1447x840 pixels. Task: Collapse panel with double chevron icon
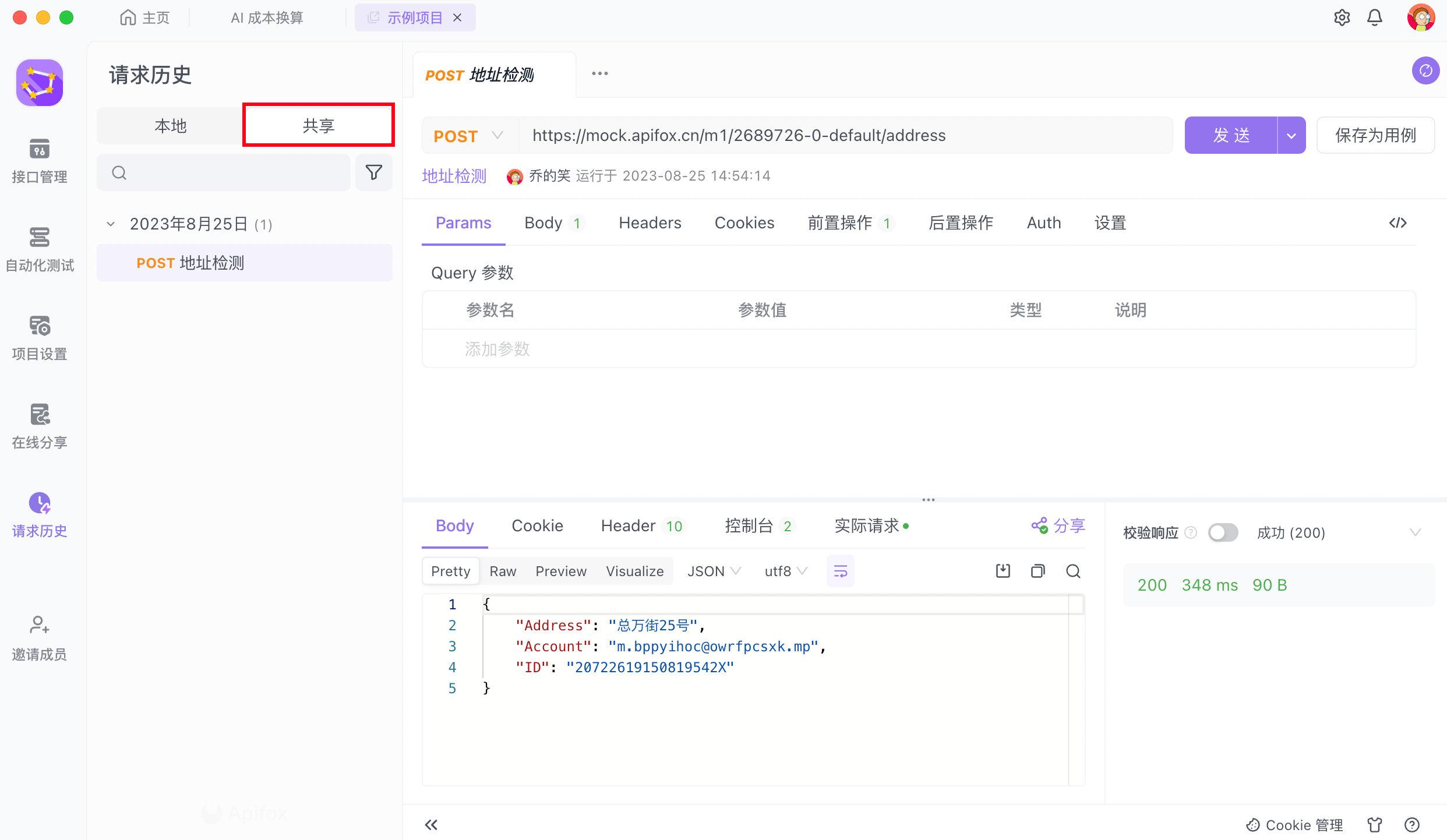coord(431,824)
